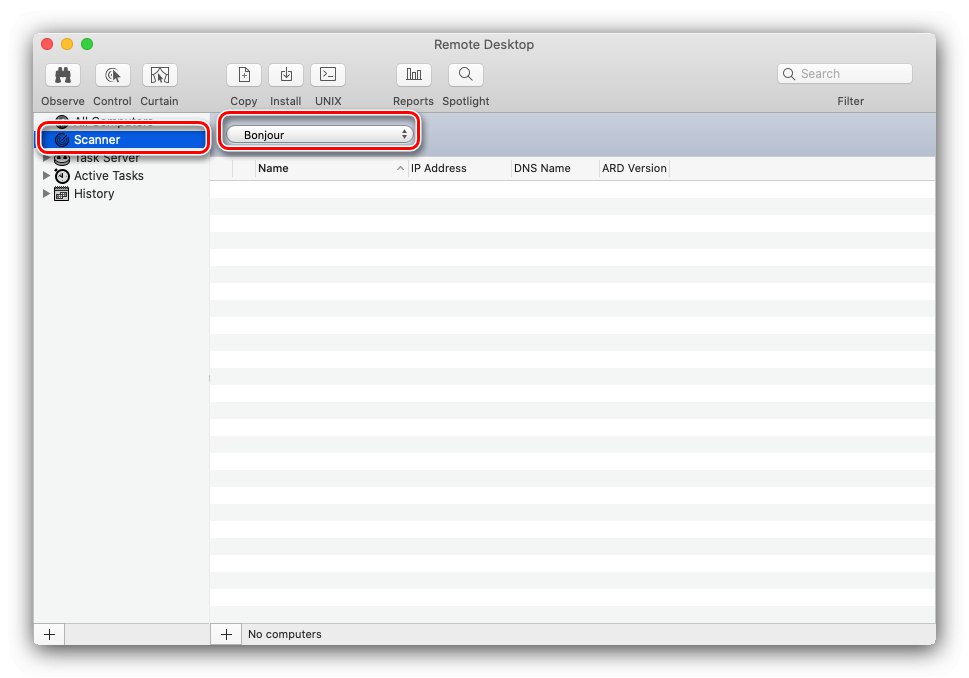The width and height of the screenshot is (969, 678).
Task: Click the Install toolbar icon
Action: tap(286, 75)
